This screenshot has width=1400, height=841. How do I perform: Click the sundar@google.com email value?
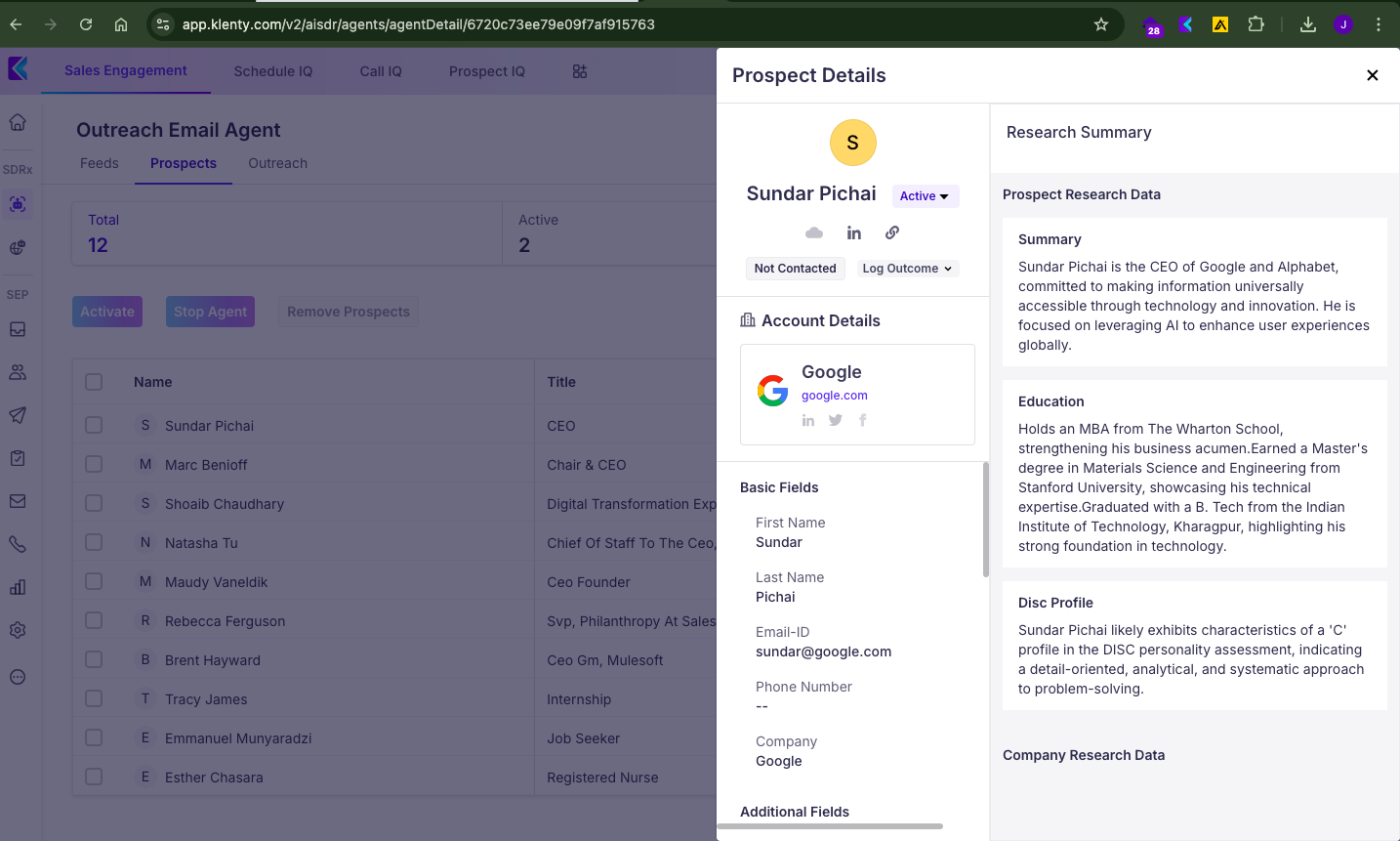coord(824,652)
